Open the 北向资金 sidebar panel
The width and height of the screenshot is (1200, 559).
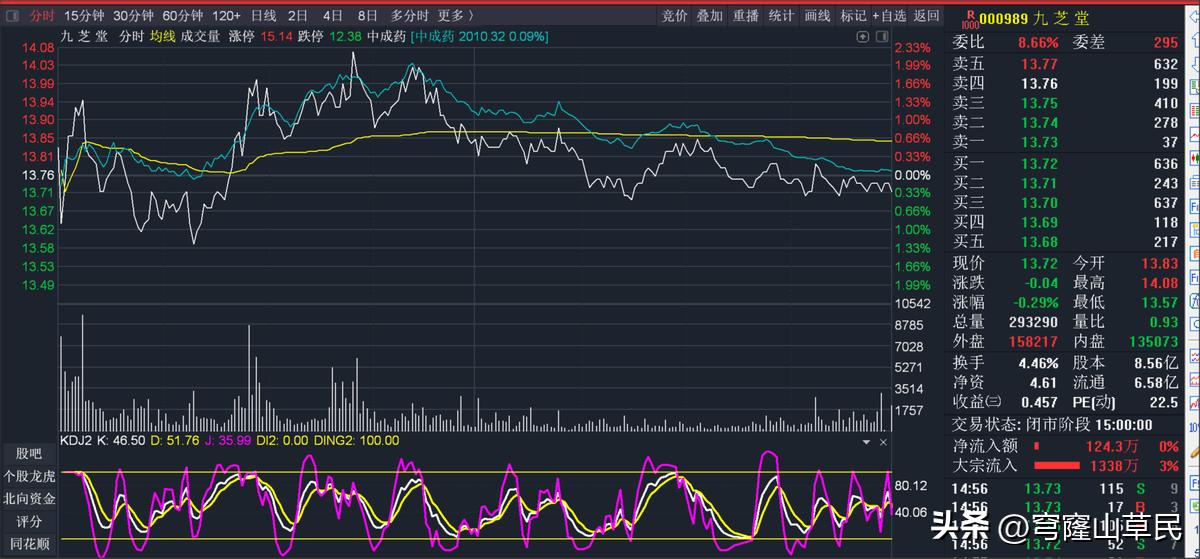(28, 498)
